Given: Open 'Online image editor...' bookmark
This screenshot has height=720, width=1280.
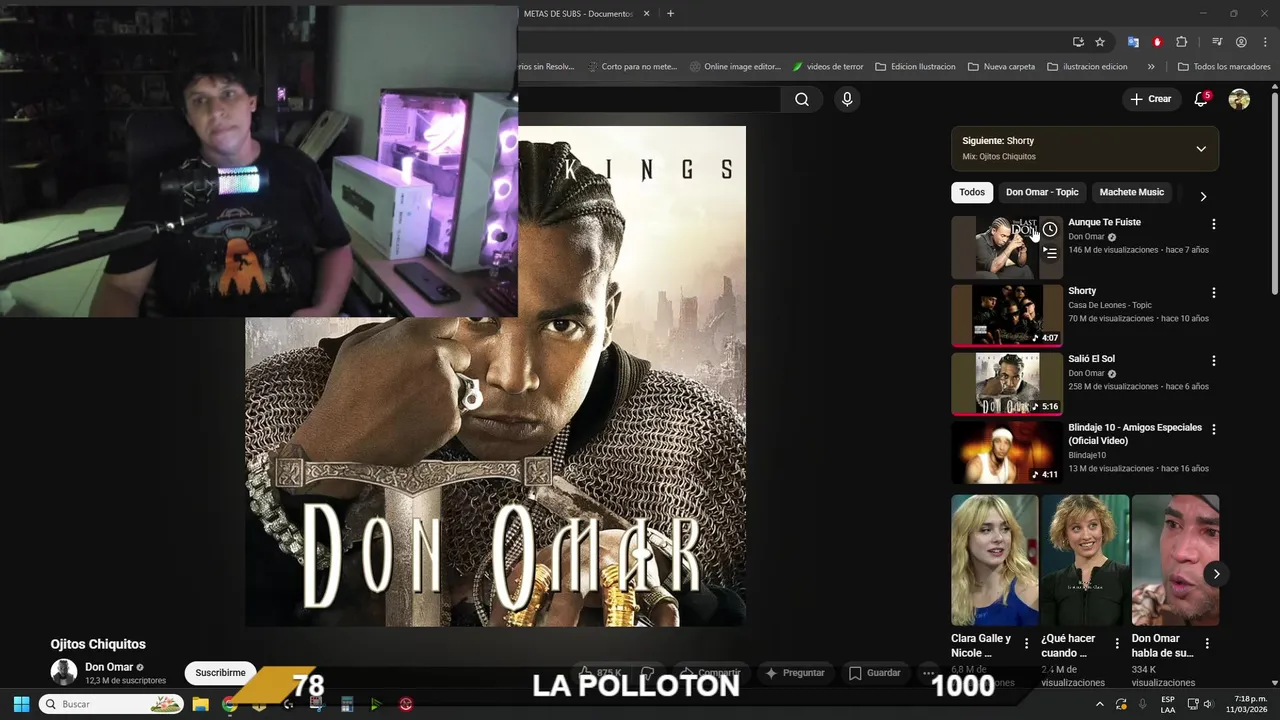Looking at the screenshot, I should pos(735,67).
